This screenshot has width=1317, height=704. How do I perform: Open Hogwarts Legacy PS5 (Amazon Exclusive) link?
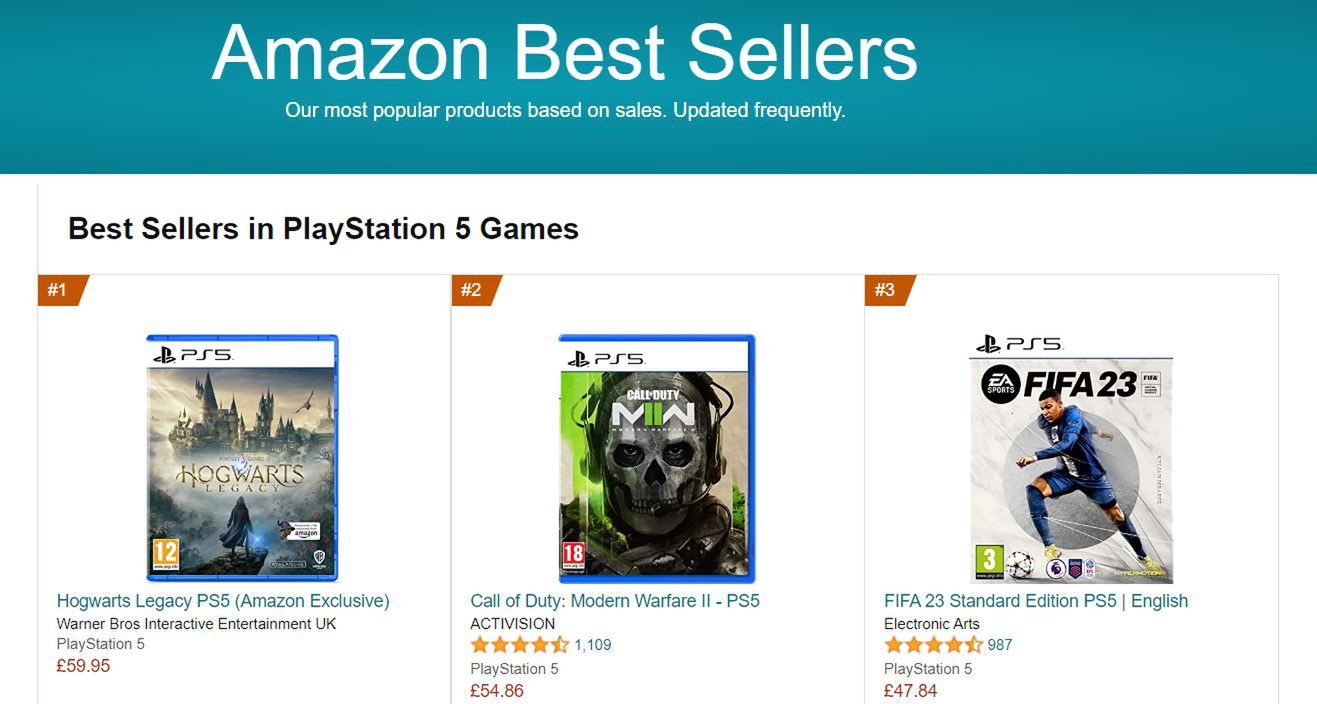[x=223, y=601]
